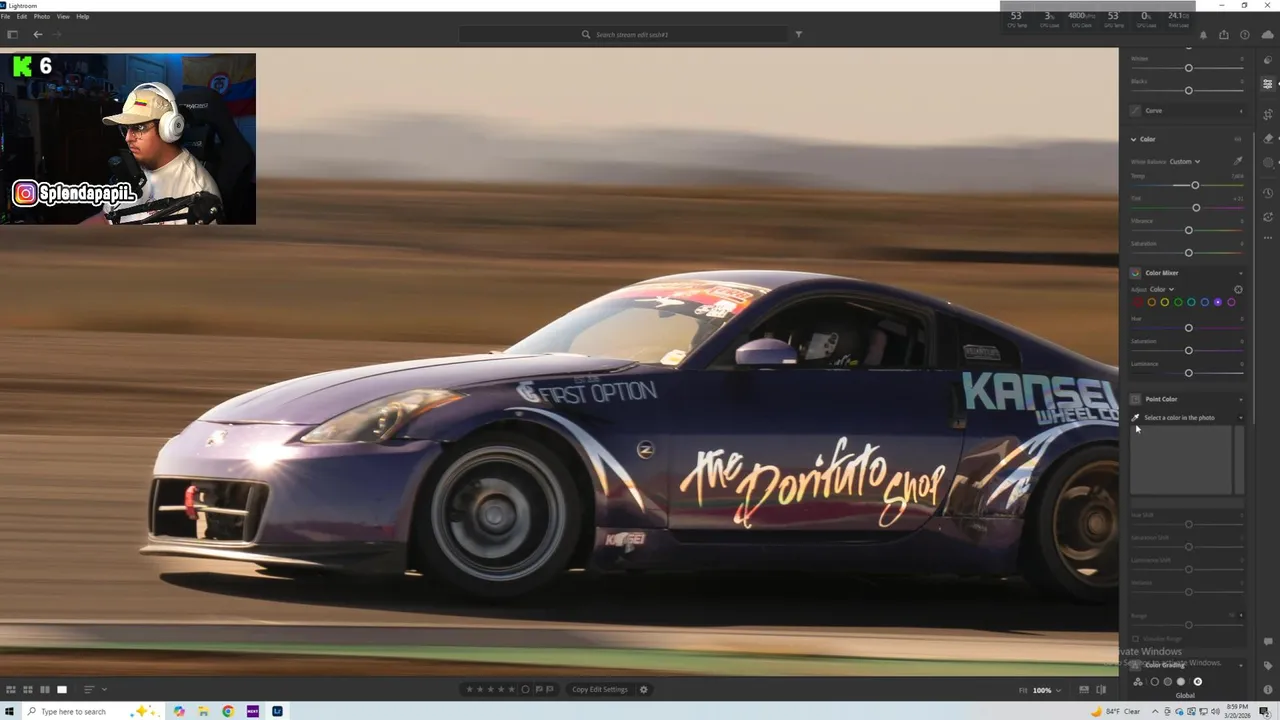Open the Presets panel icon
Screen dimensions: 1280x720
(x=1267, y=59)
